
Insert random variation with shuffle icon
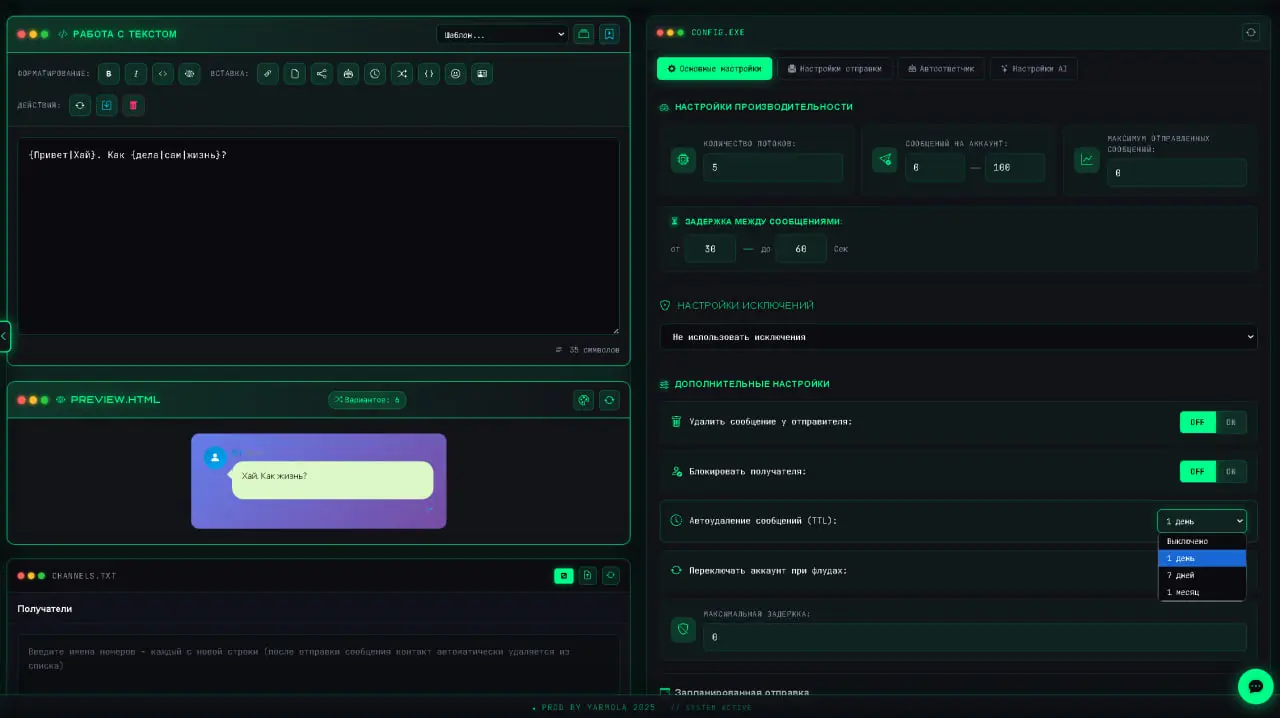[x=402, y=73]
